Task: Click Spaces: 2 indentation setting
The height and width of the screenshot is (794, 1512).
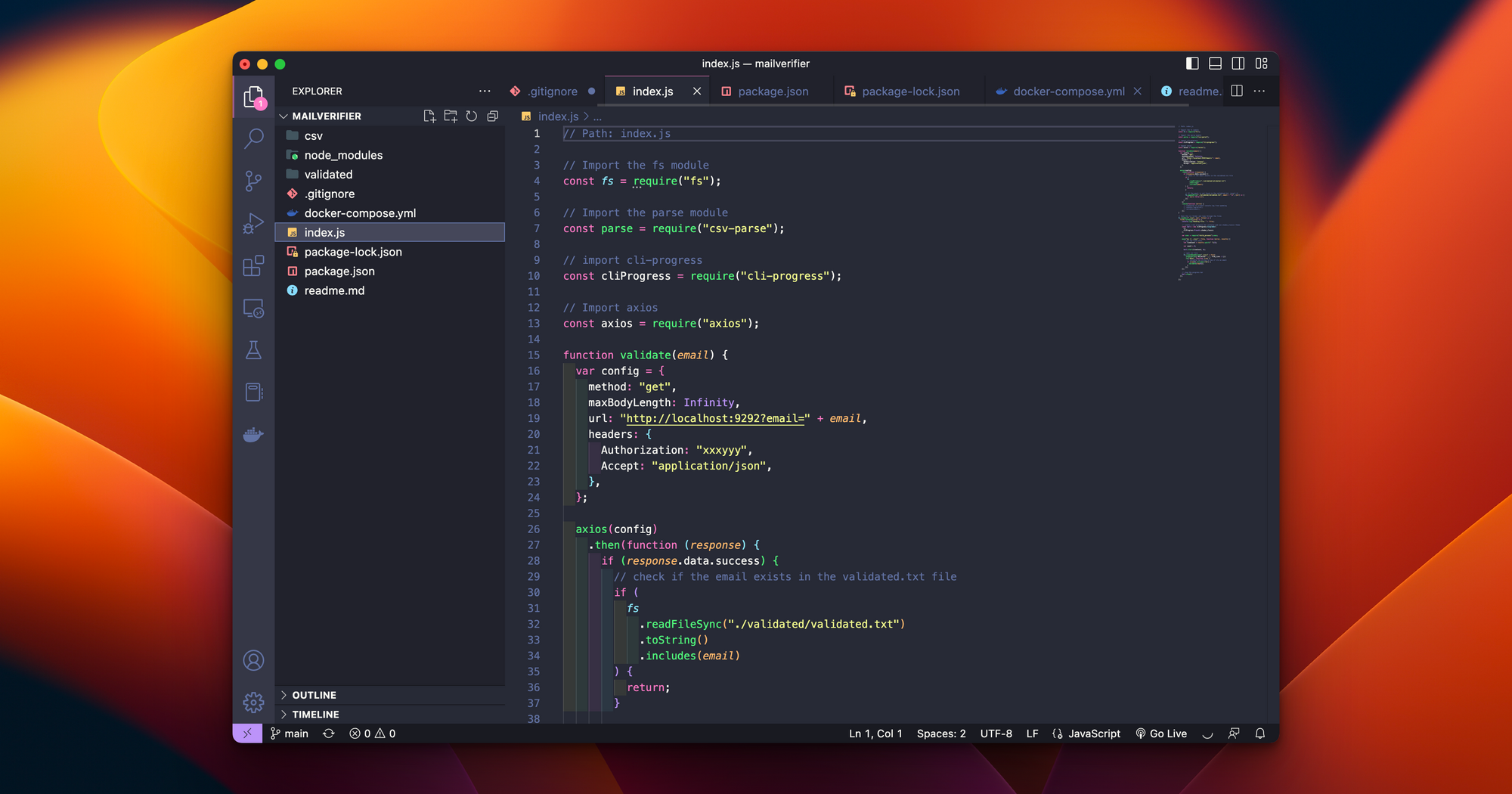Action: tap(941, 734)
